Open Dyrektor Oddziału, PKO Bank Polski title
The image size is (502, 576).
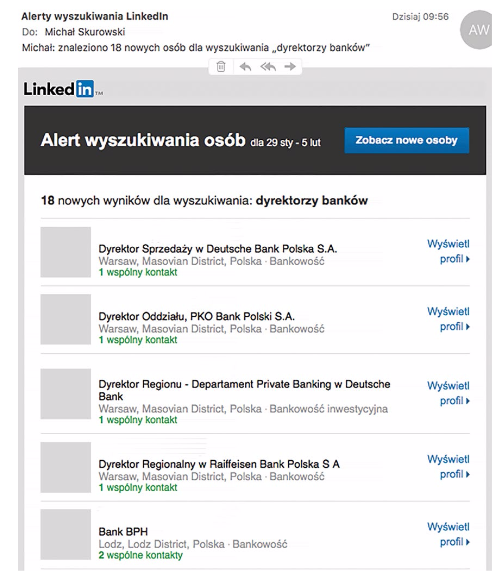click(x=196, y=317)
